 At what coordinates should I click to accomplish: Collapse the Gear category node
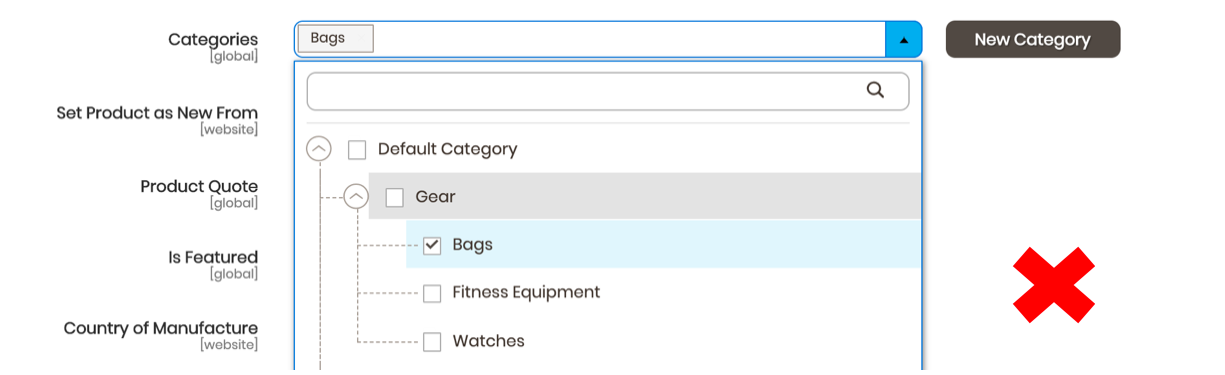coord(357,197)
